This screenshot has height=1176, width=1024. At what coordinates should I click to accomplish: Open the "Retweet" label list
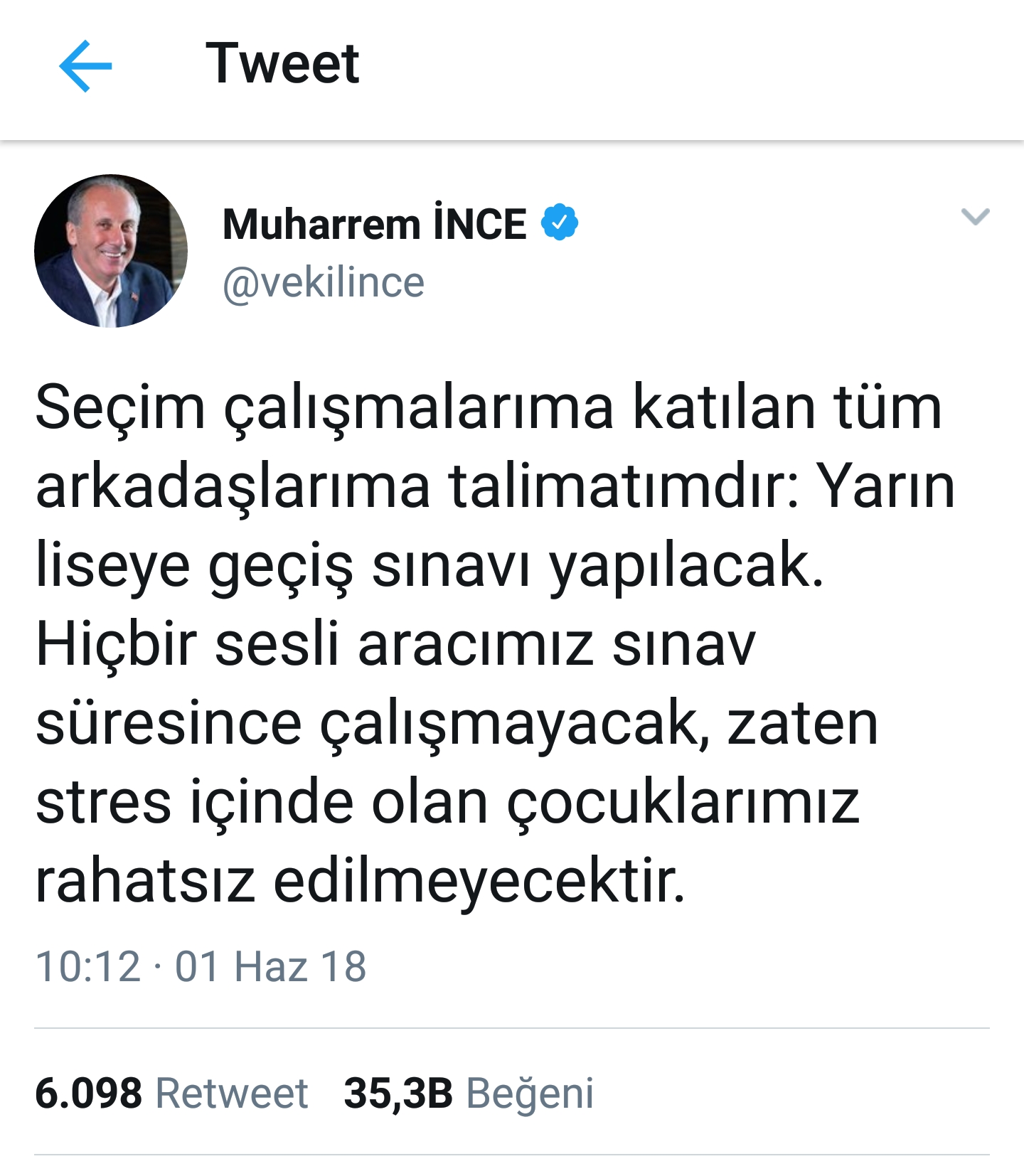pyautogui.click(x=232, y=1093)
